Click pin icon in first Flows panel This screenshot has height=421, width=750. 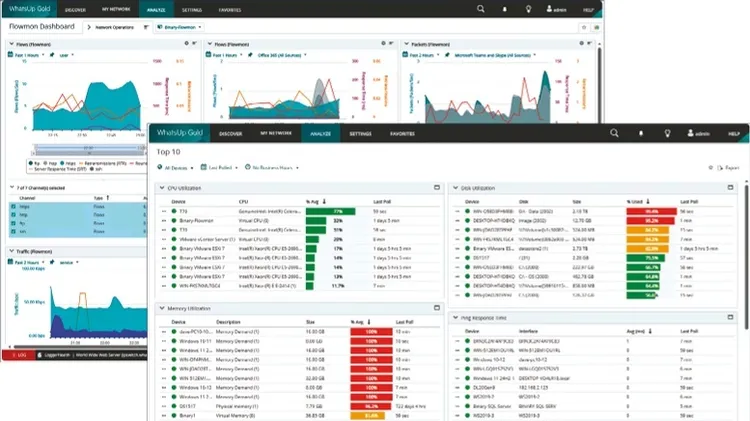pyautogui.click(x=52, y=55)
